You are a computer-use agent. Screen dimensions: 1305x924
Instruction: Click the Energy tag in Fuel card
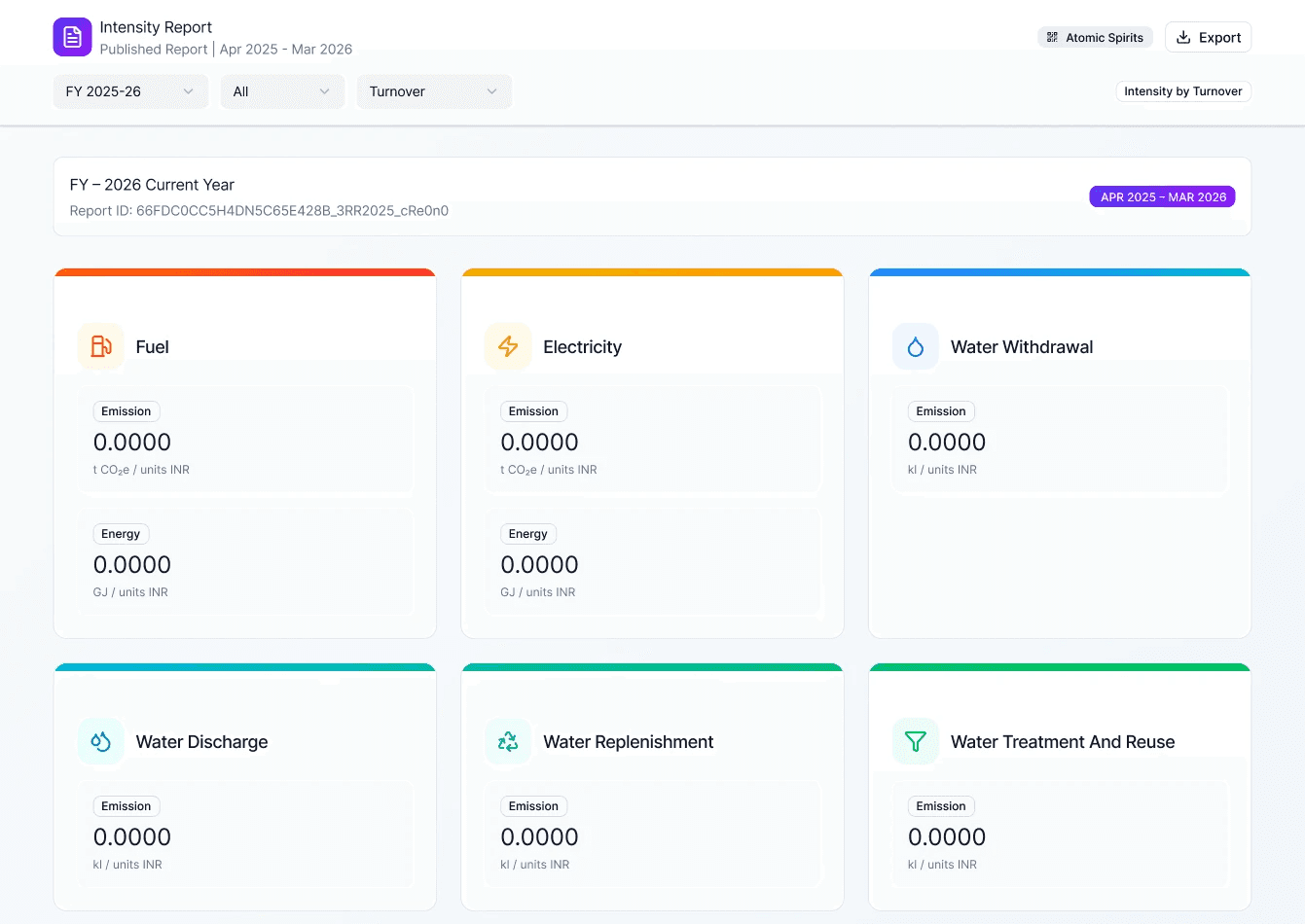tap(121, 534)
